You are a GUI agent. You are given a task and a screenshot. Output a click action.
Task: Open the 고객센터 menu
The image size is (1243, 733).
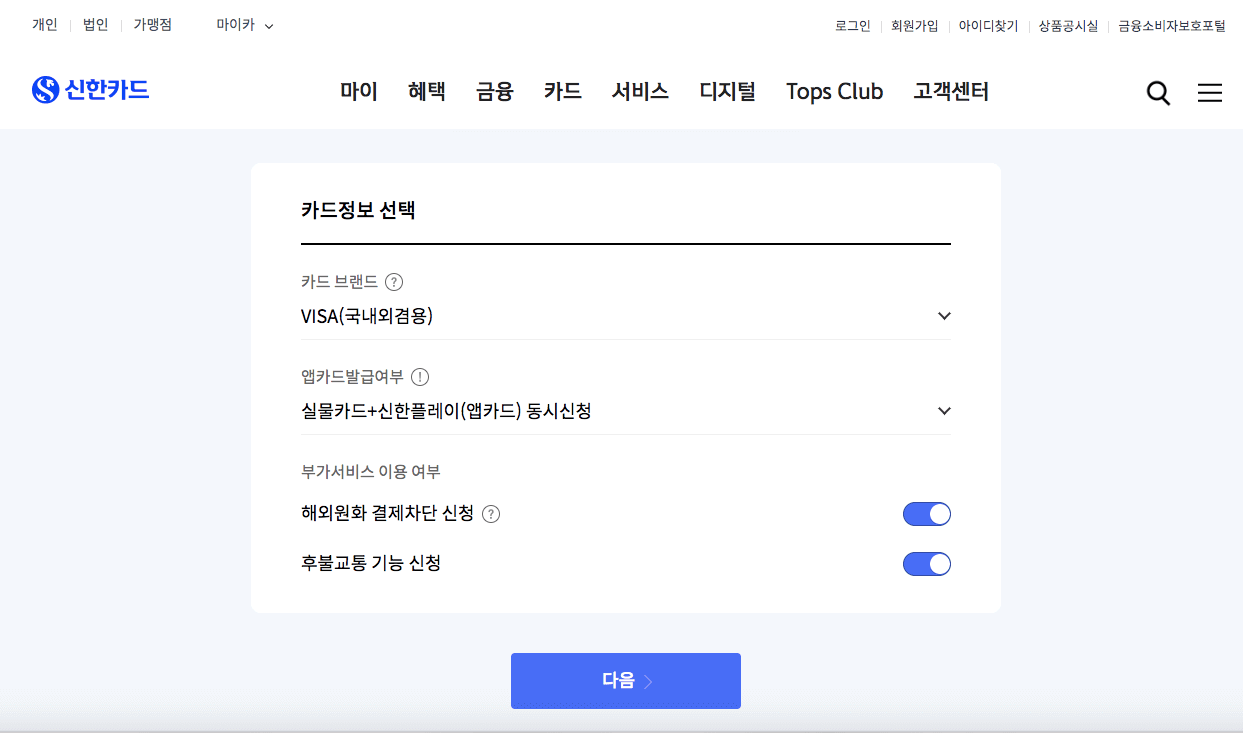click(951, 91)
